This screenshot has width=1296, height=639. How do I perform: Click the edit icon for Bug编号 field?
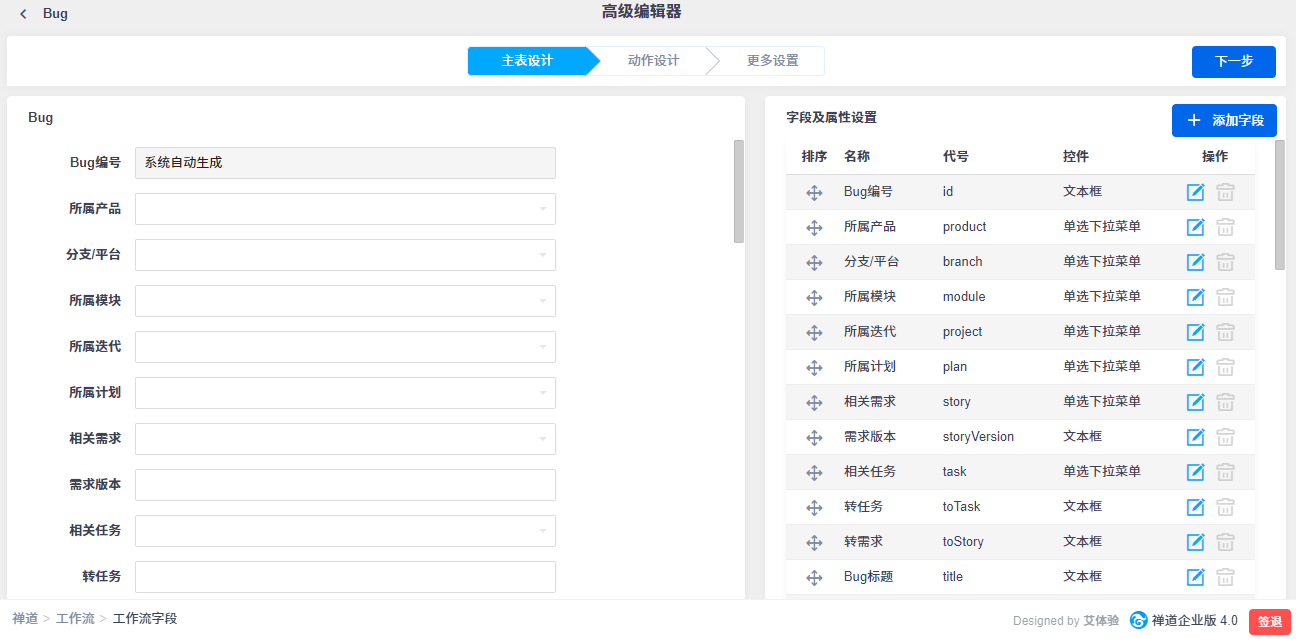click(x=1195, y=192)
